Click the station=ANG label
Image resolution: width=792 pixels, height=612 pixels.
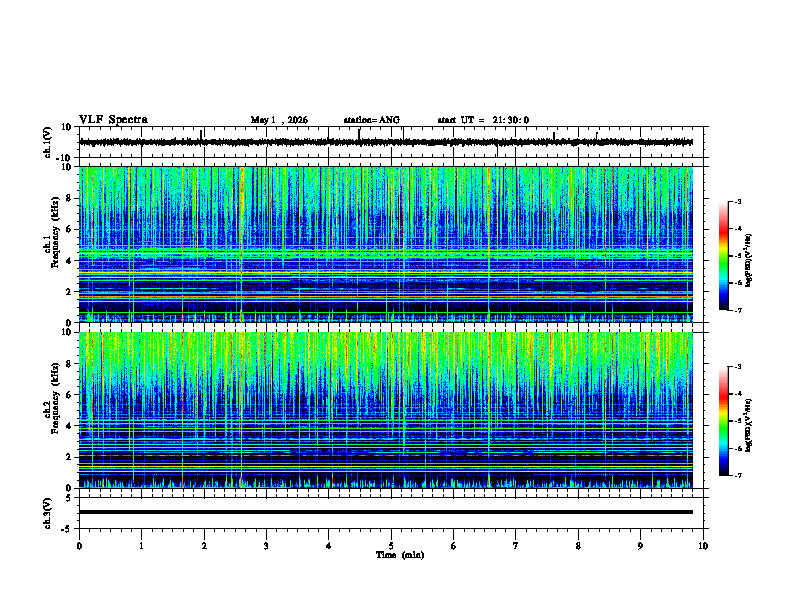tap(372, 120)
